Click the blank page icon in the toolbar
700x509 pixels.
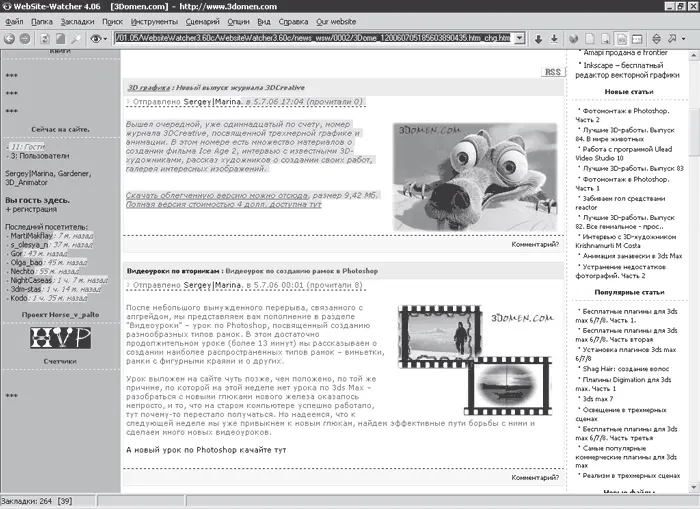(x=590, y=39)
